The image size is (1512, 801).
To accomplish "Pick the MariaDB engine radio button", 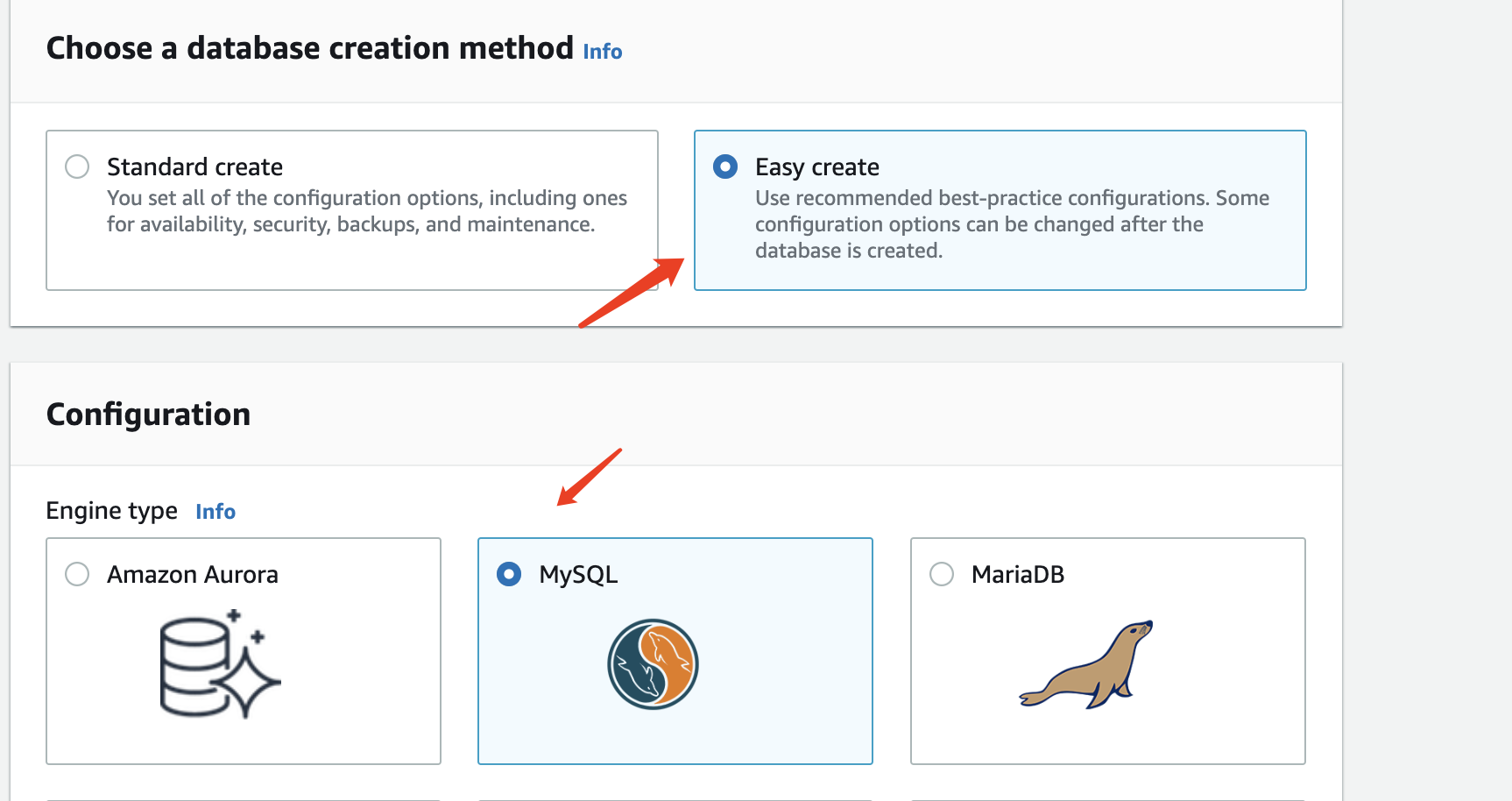I will 942,574.
